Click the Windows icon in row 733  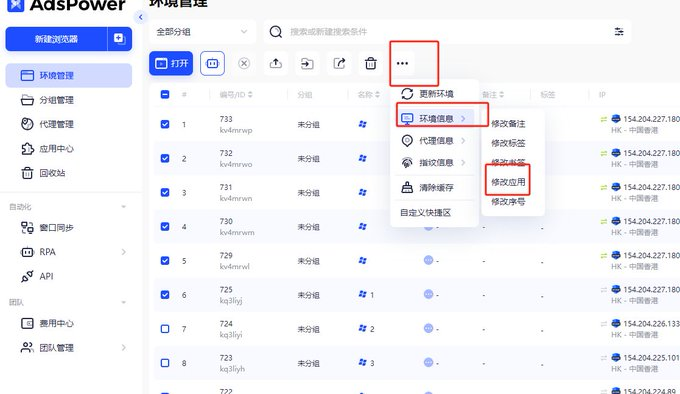[x=363, y=124]
